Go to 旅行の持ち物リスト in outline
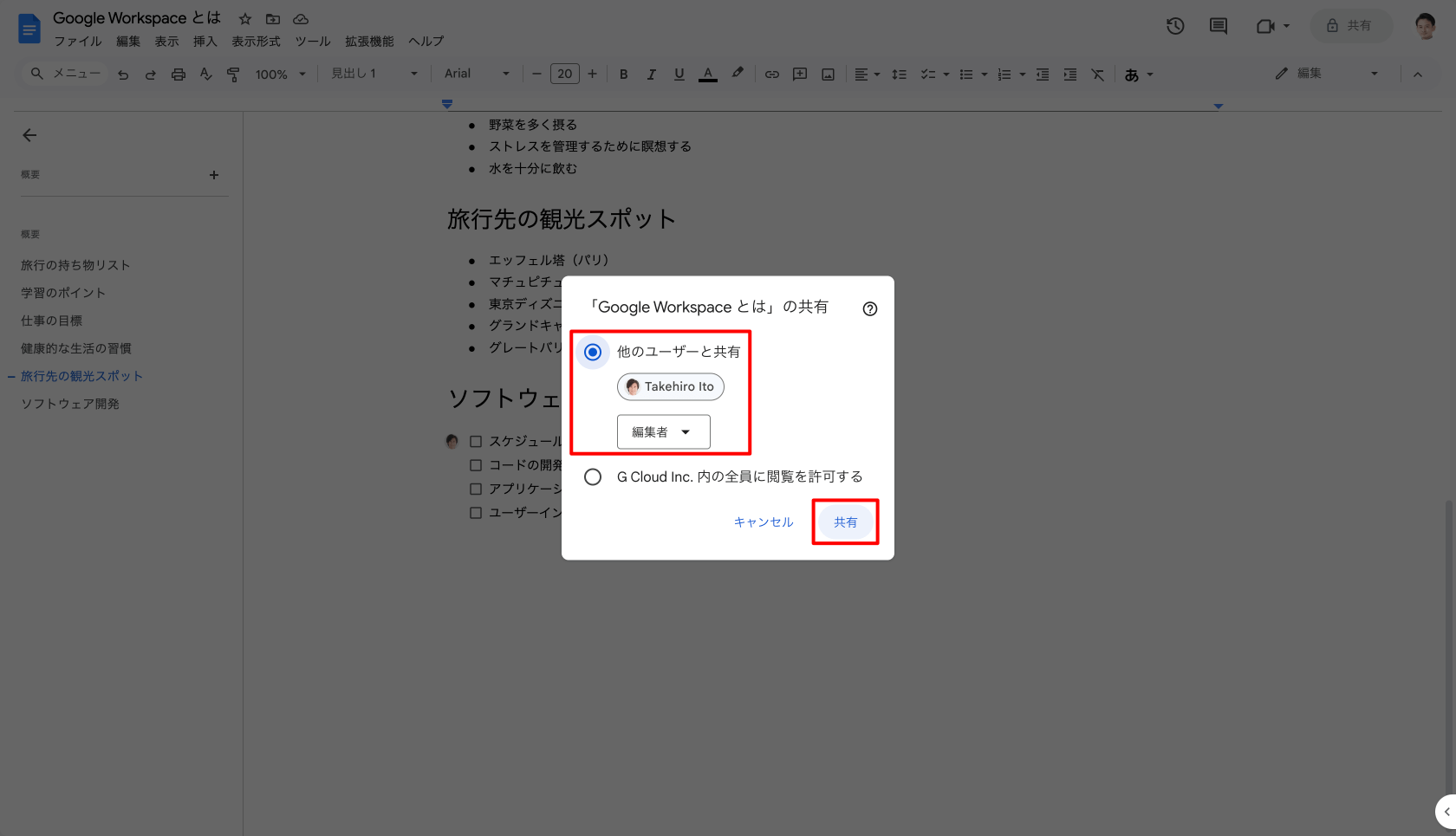Screen dimensions: 1456x836 pyautogui.click(x=75, y=265)
